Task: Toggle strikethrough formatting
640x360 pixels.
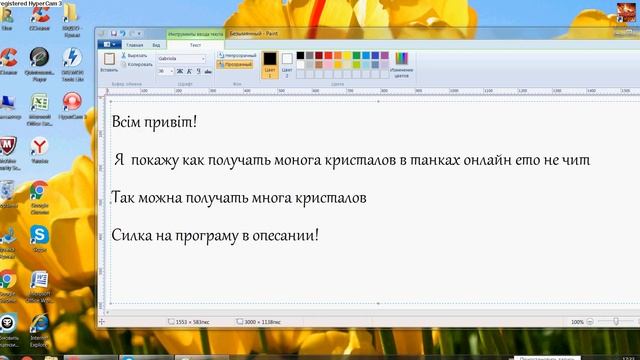Action: click(208, 71)
